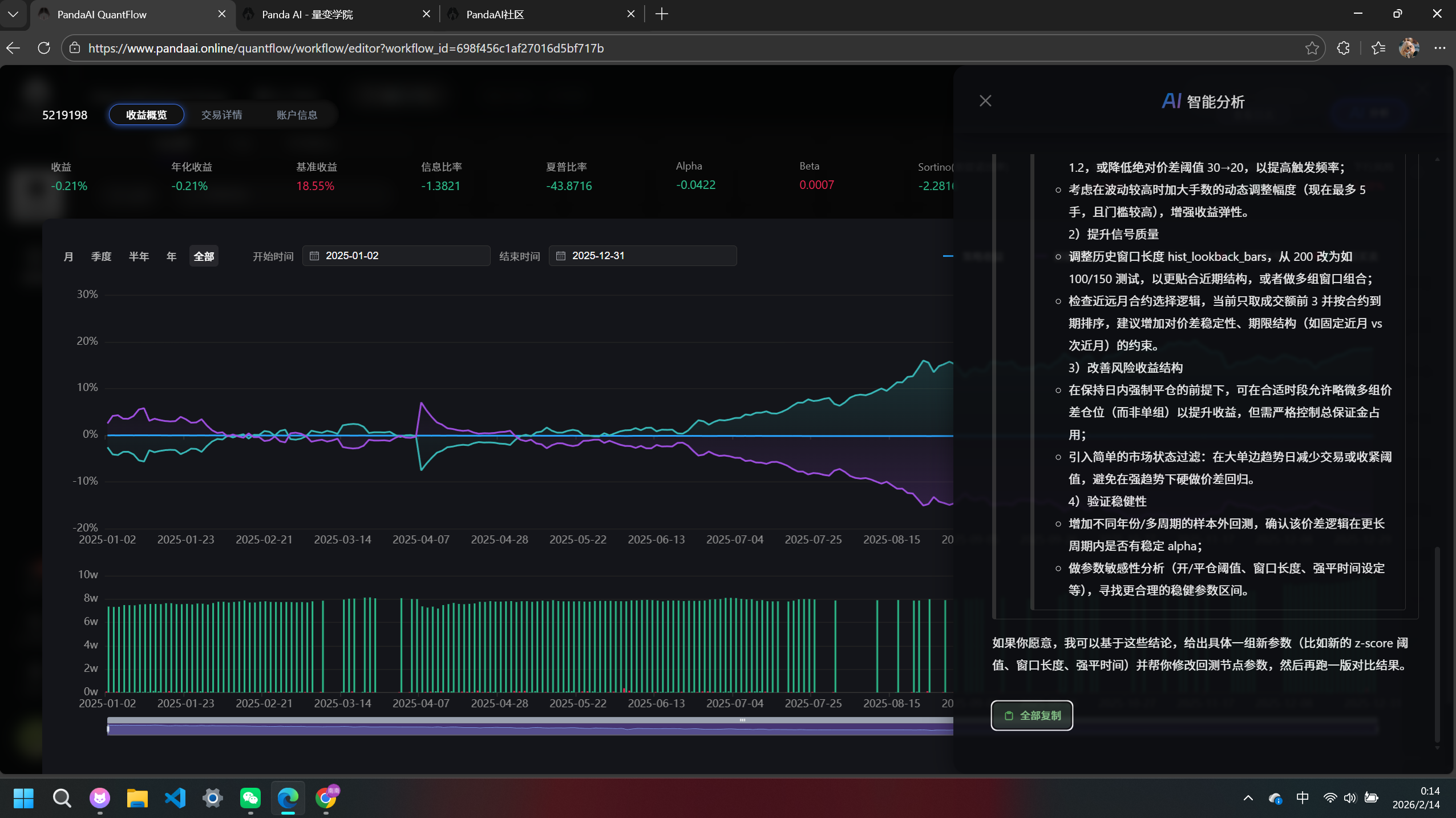1456x818 pixels.
Task: Open the volume control tray icon
Action: point(1349,798)
